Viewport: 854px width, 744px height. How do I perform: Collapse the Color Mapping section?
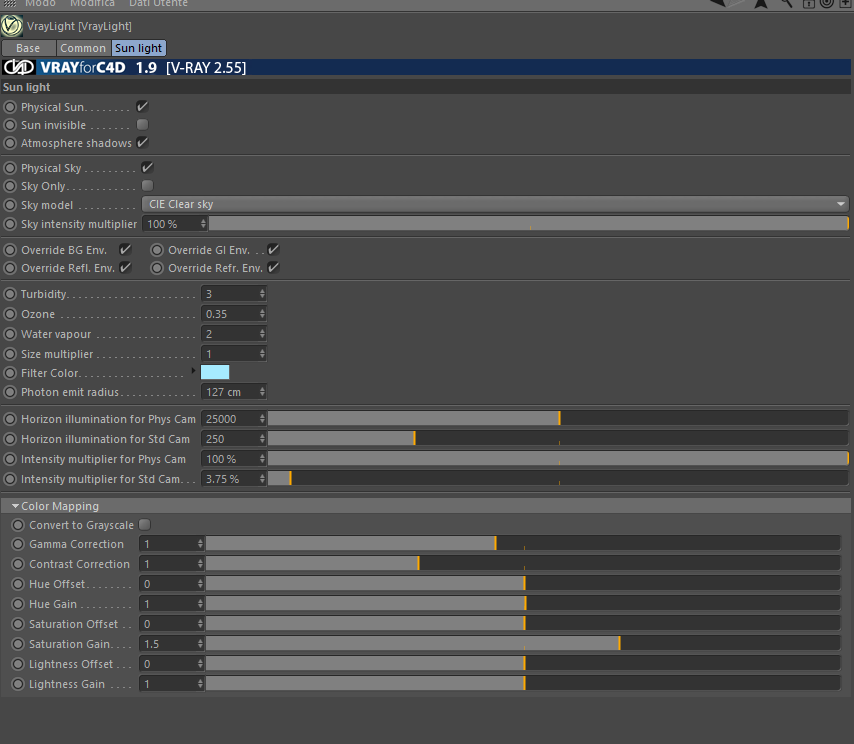tap(15, 506)
